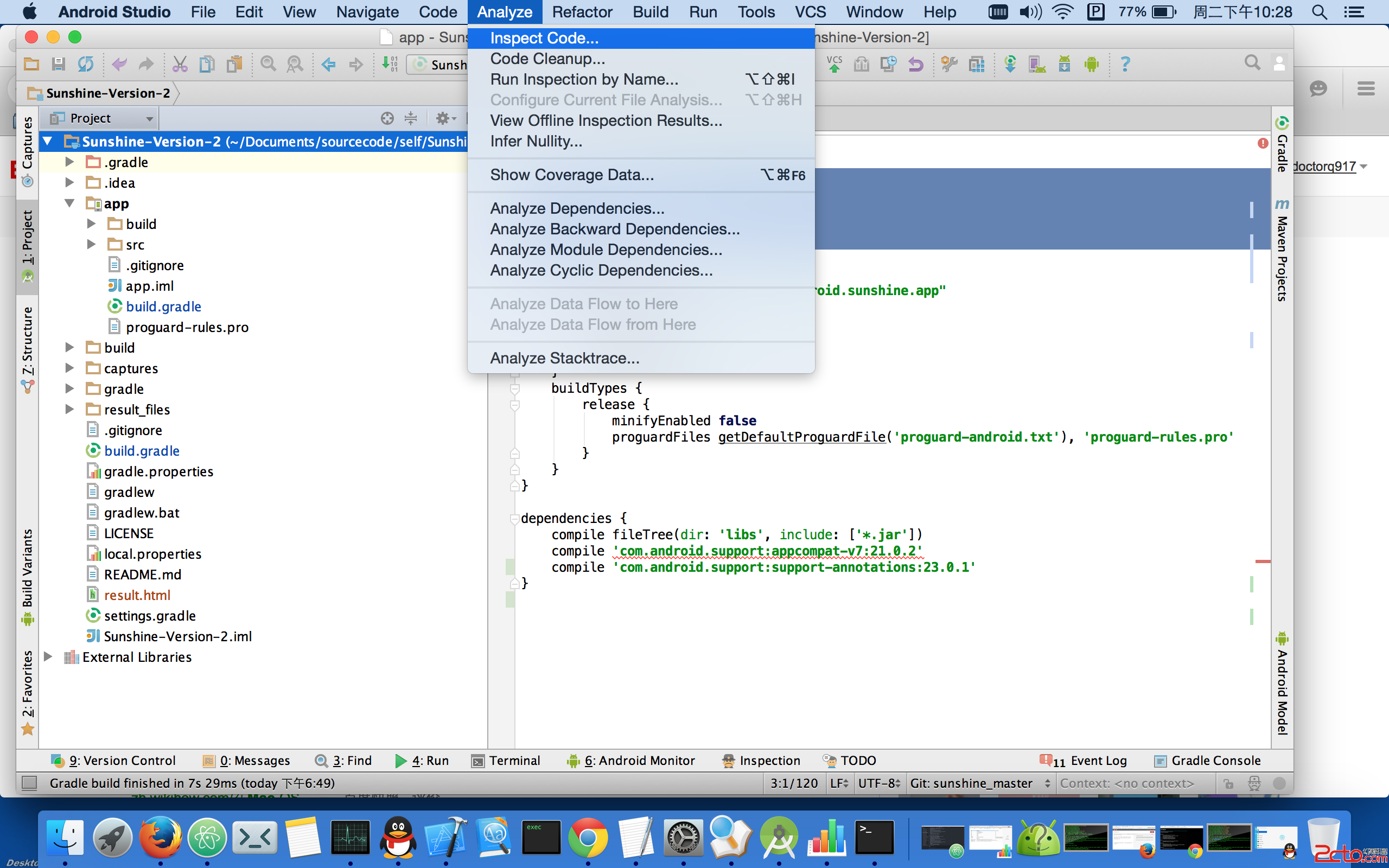
Task: Expand the src folder
Action: (x=91, y=245)
